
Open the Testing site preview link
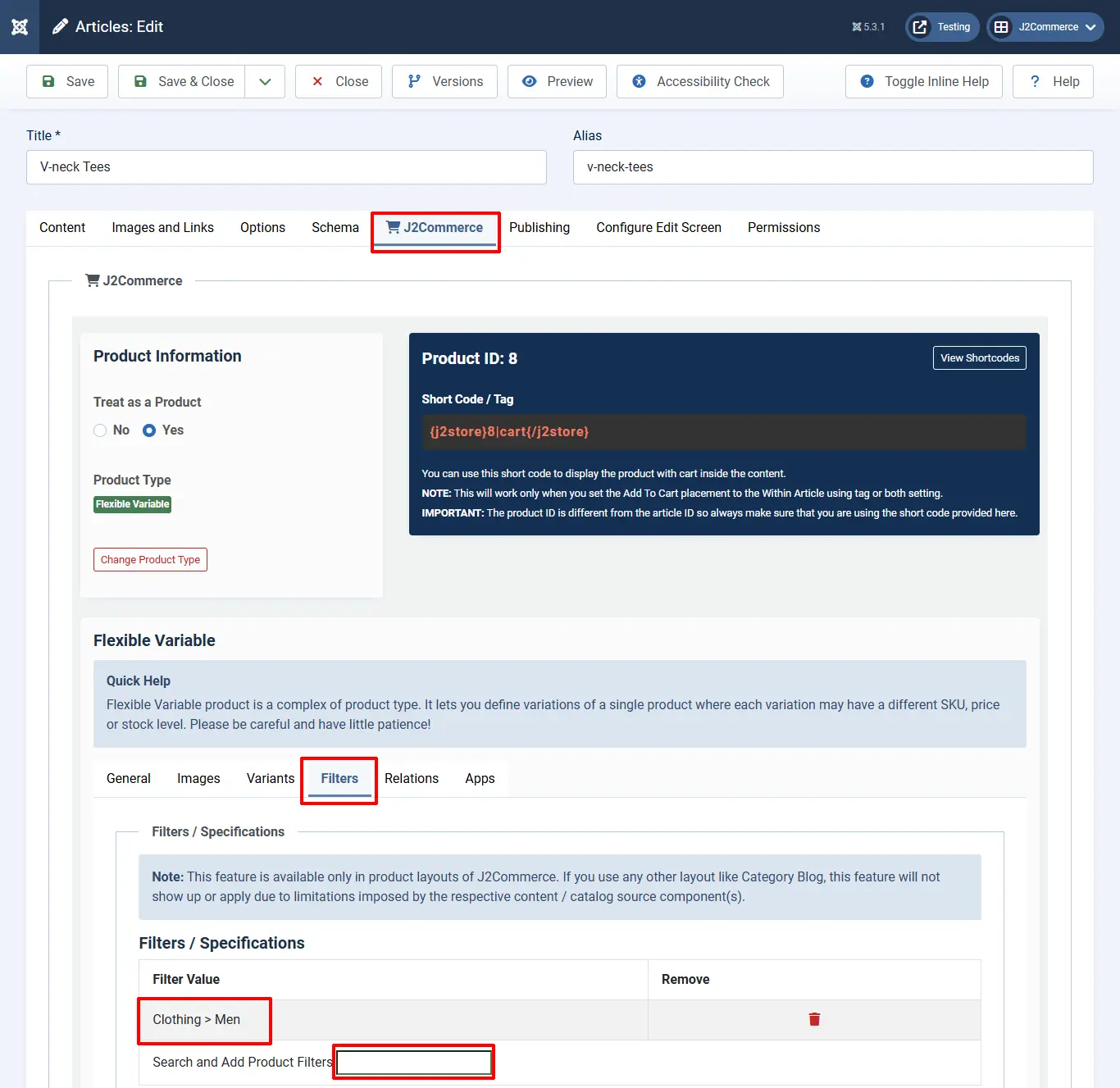point(942,27)
